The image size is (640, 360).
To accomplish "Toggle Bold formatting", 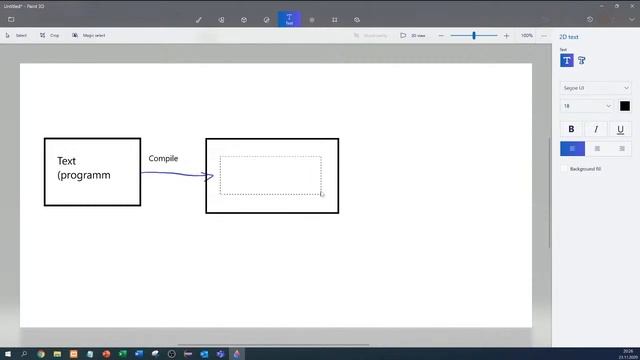I will [571, 129].
